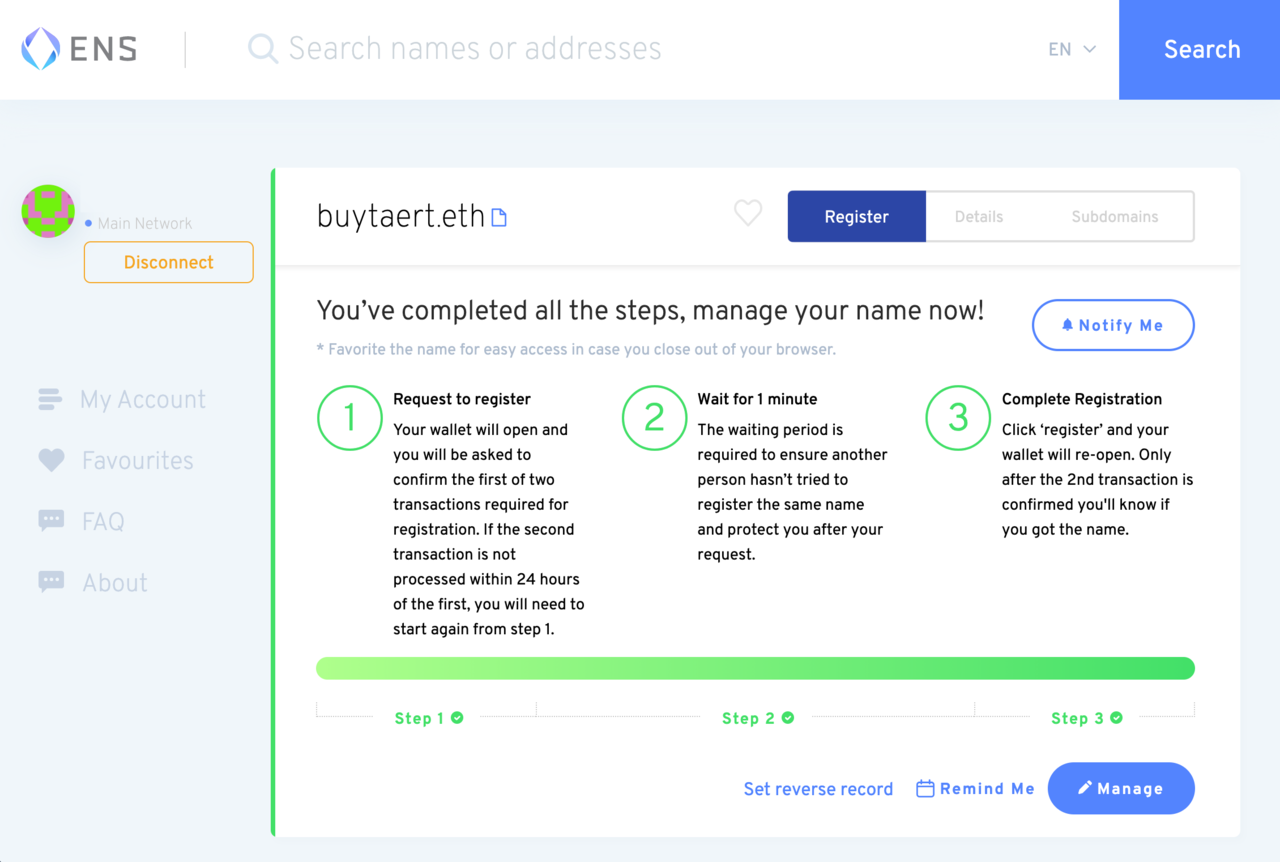
Task: Click the FAQ speech bubble icon
Action: coord(51,521)
